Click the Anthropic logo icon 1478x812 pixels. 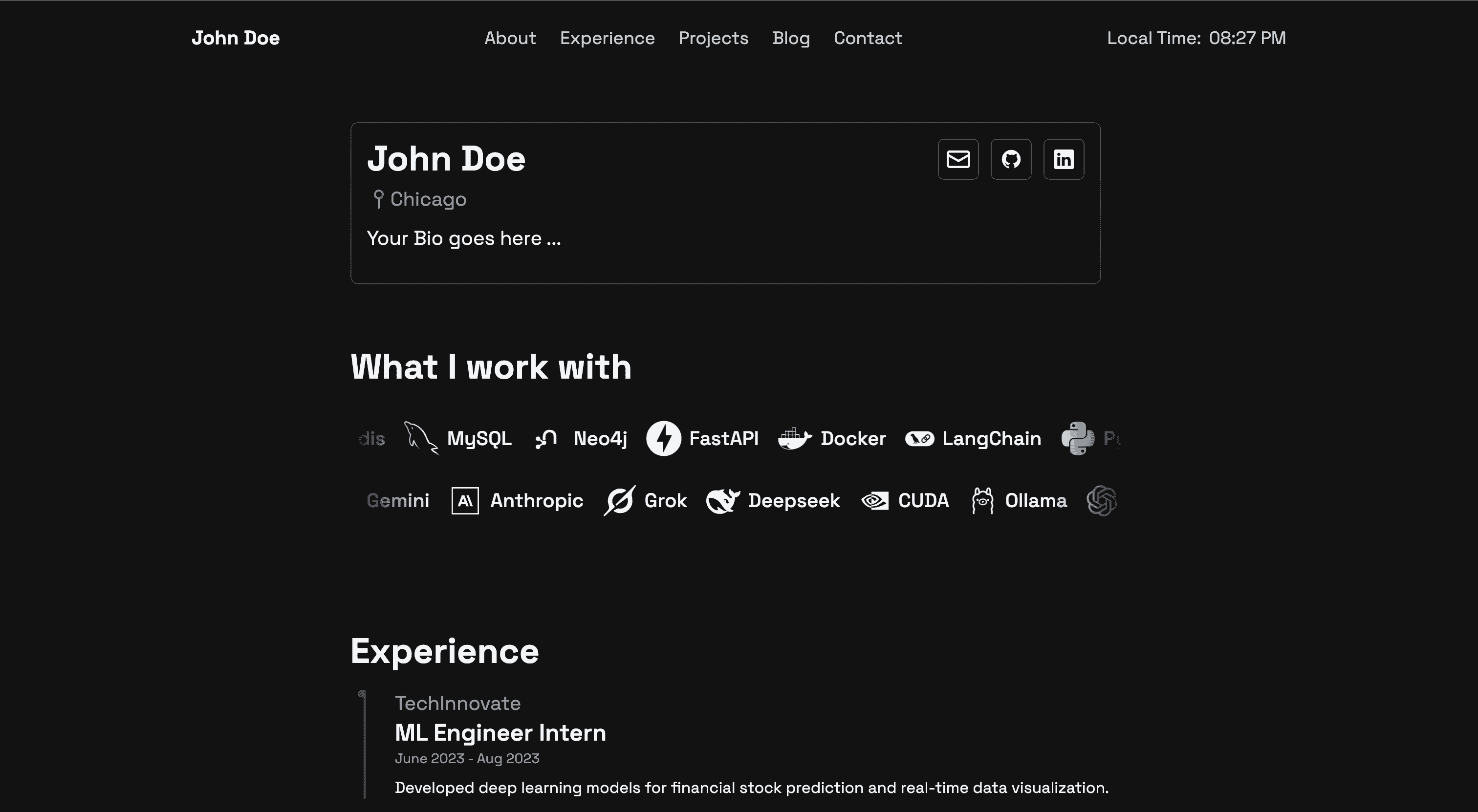tap(465, 501)
